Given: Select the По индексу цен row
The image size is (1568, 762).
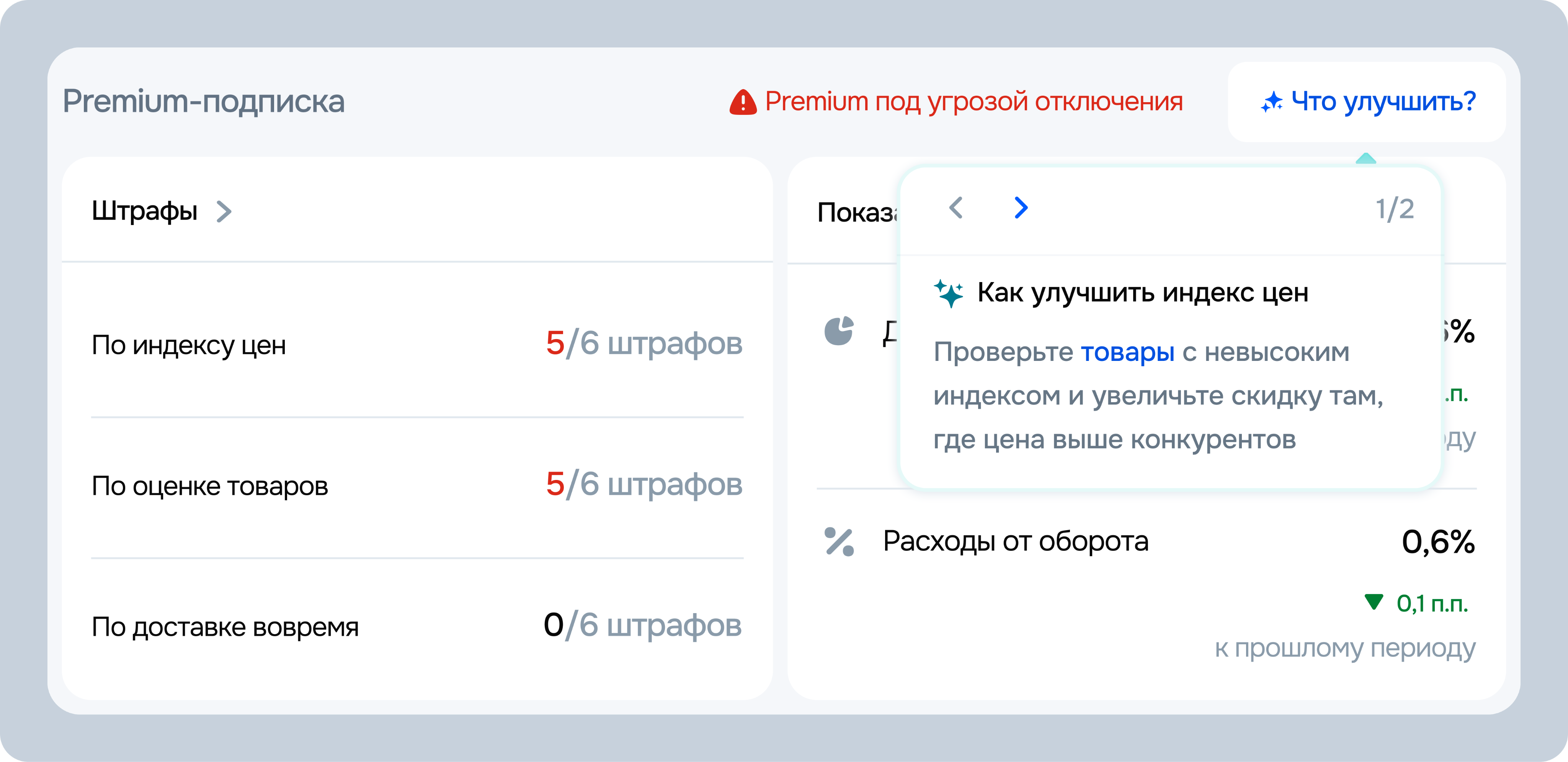Looking at the screenshot, I should [x=189, y=345].
